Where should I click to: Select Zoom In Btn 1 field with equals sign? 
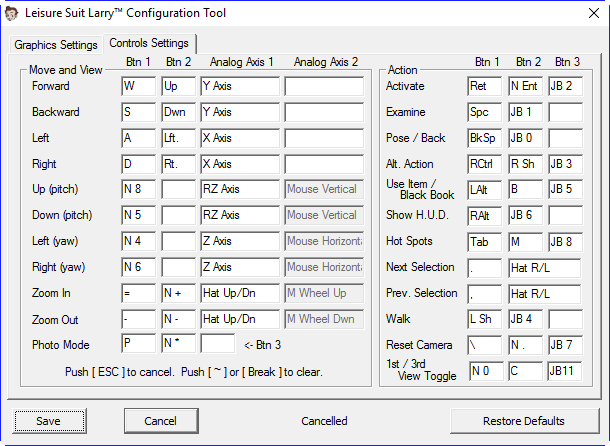click(138, 293)
